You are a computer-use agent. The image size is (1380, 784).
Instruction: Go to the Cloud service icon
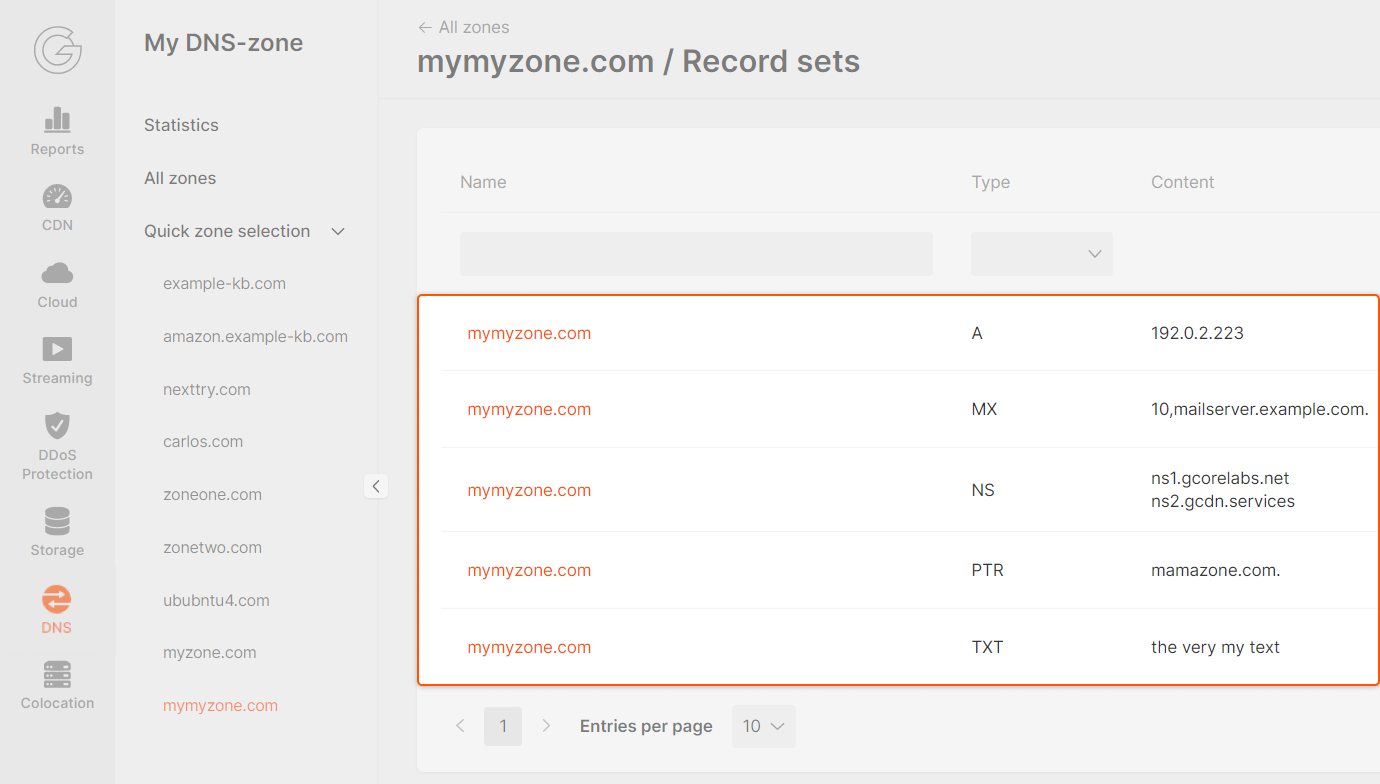(x=57, y=273)
